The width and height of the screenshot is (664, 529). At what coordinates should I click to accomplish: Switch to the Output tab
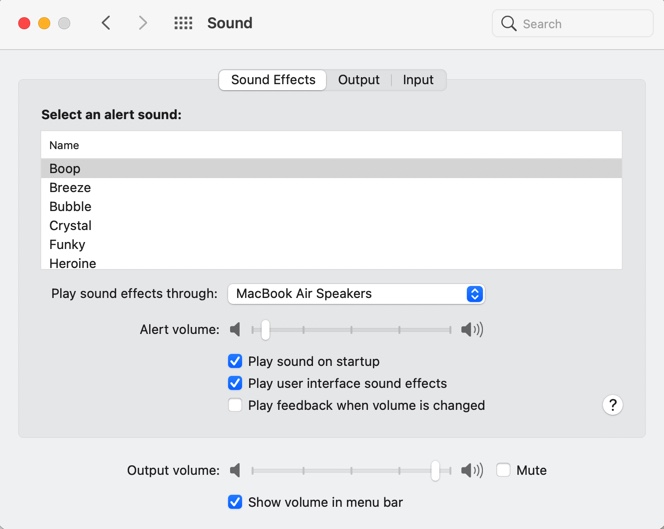359,80
